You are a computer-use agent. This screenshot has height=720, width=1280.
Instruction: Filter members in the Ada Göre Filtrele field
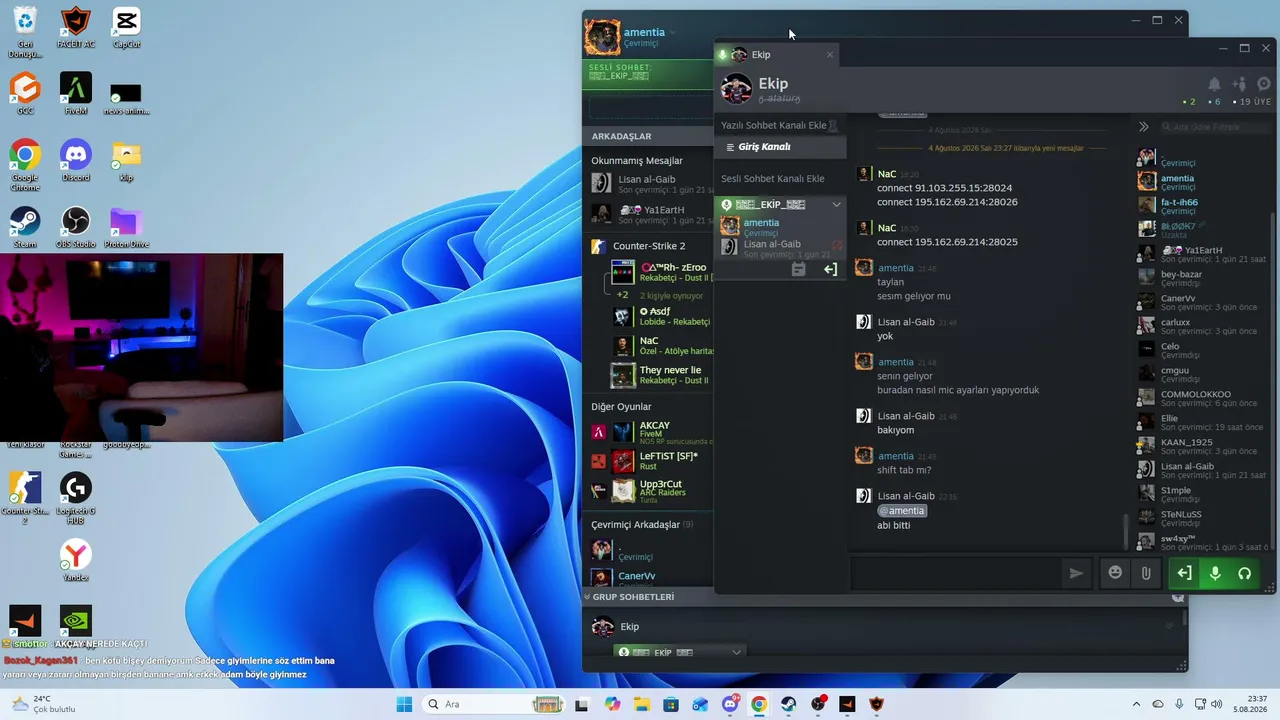click(1215, 127)
